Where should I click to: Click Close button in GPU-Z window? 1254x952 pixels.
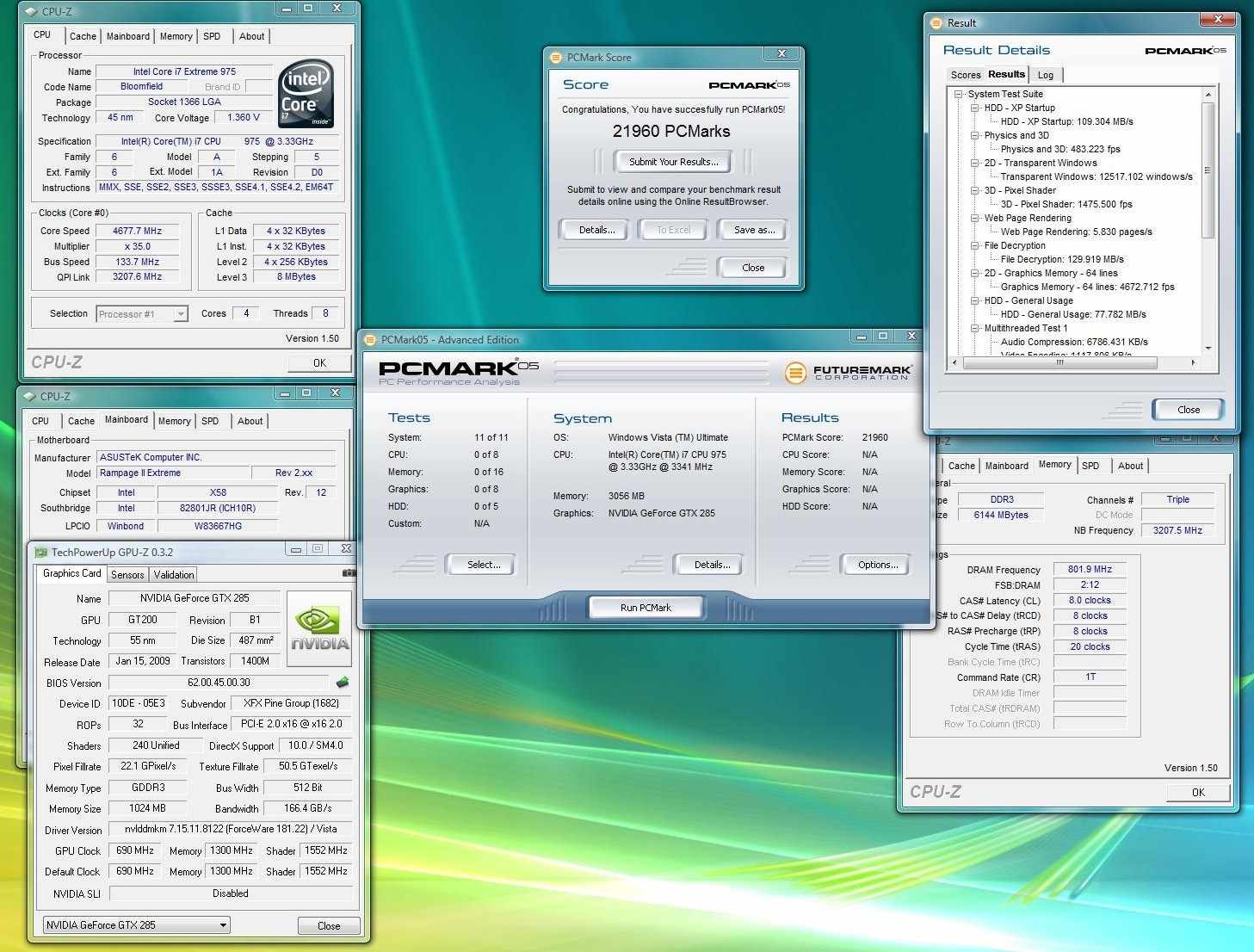coord(329,926)
